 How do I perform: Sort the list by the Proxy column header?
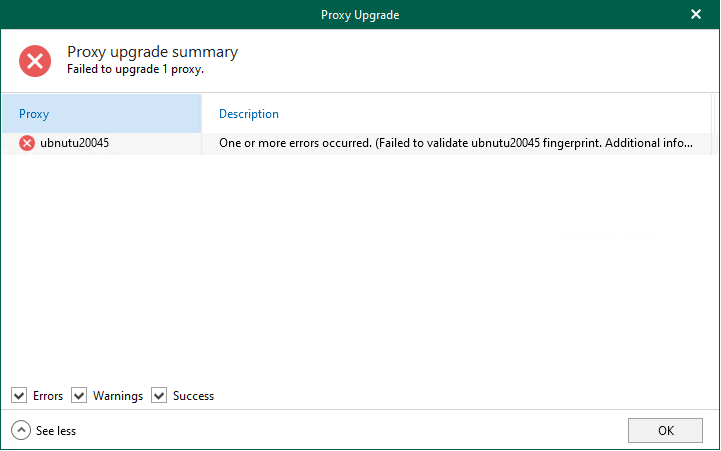[100, 114]
